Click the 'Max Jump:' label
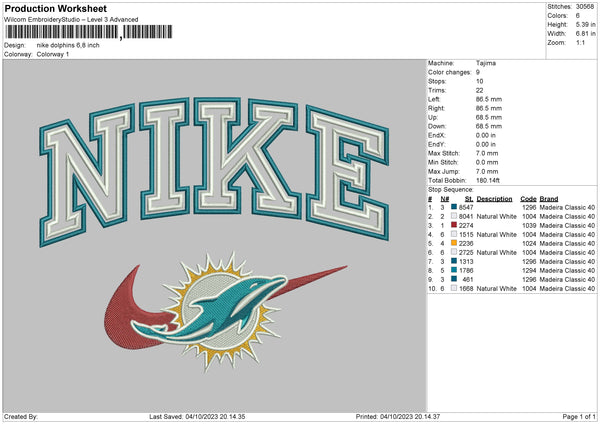600x424 pixels. [443, 171]
